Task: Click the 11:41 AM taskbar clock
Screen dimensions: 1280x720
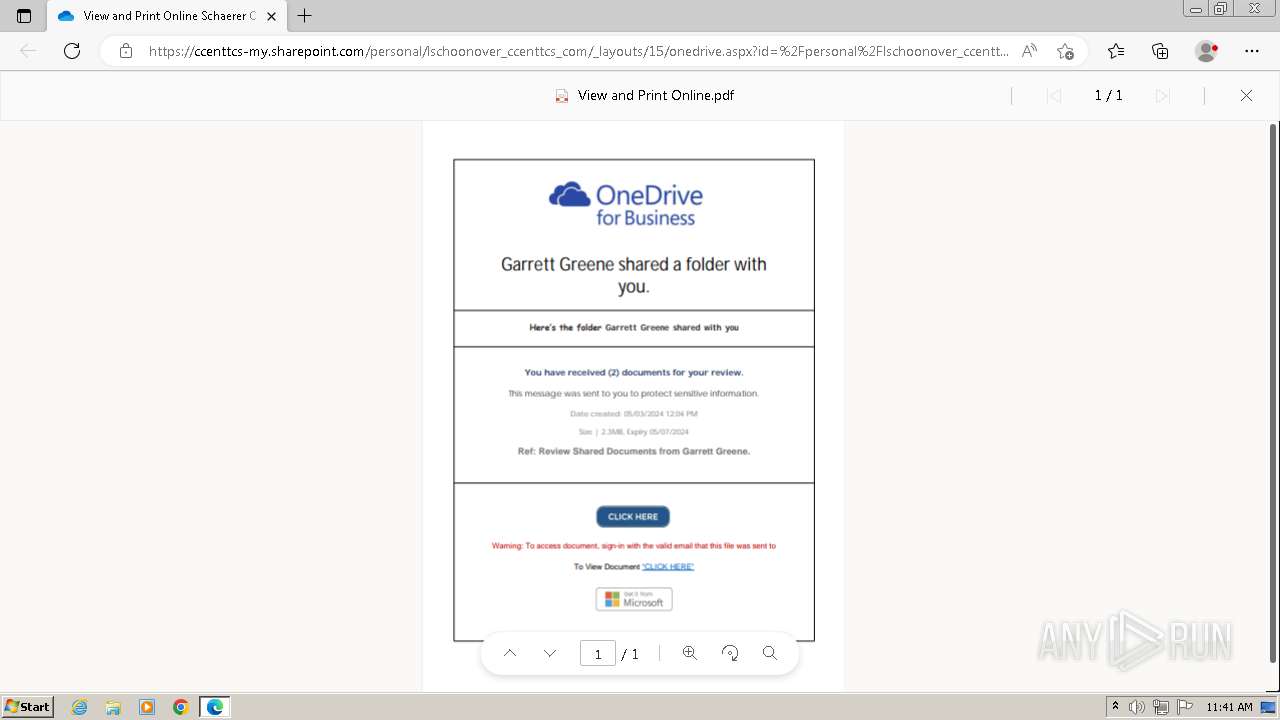Action: tap(1229, 707)
